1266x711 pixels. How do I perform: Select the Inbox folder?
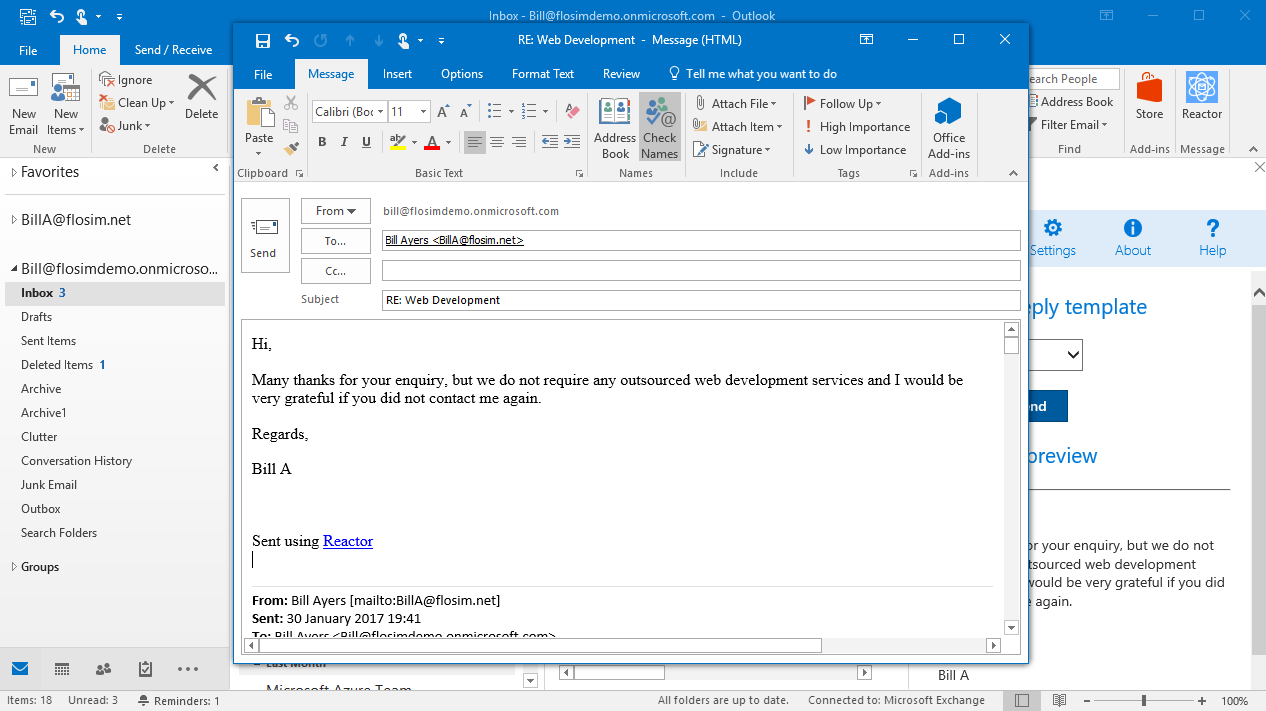pos(114,293)
